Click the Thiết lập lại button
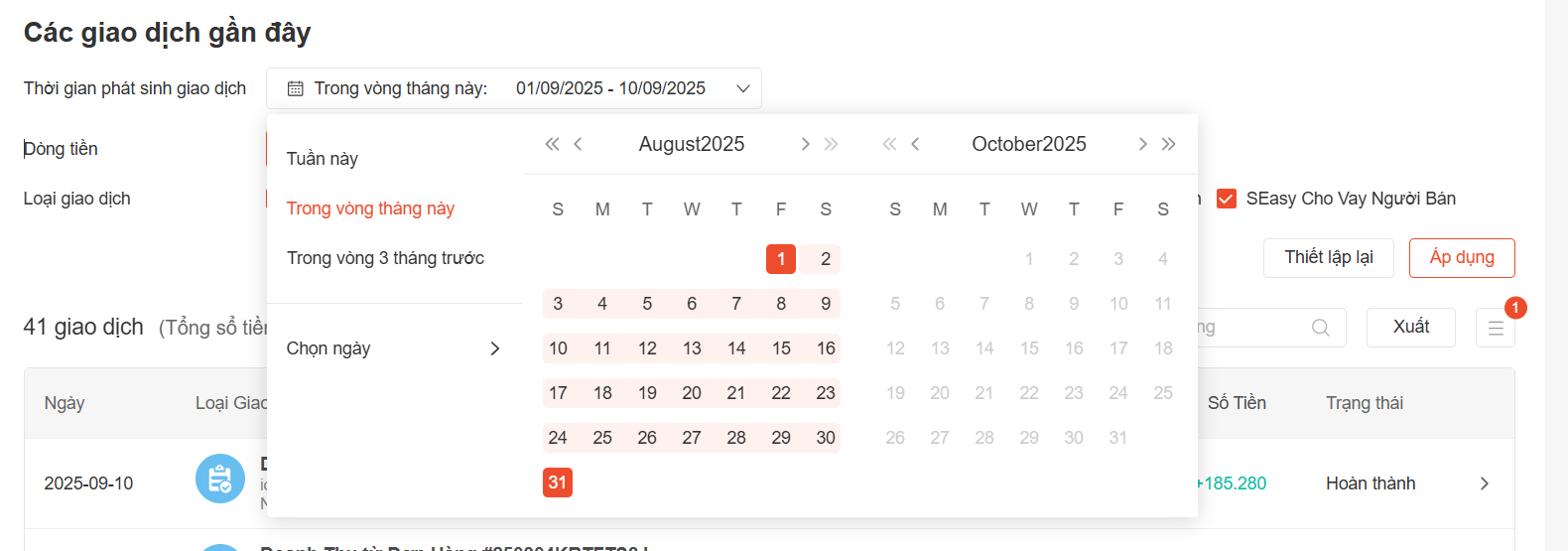Image resolution: width=1568 pixels, height=551 pixels. click(1328, 258)
